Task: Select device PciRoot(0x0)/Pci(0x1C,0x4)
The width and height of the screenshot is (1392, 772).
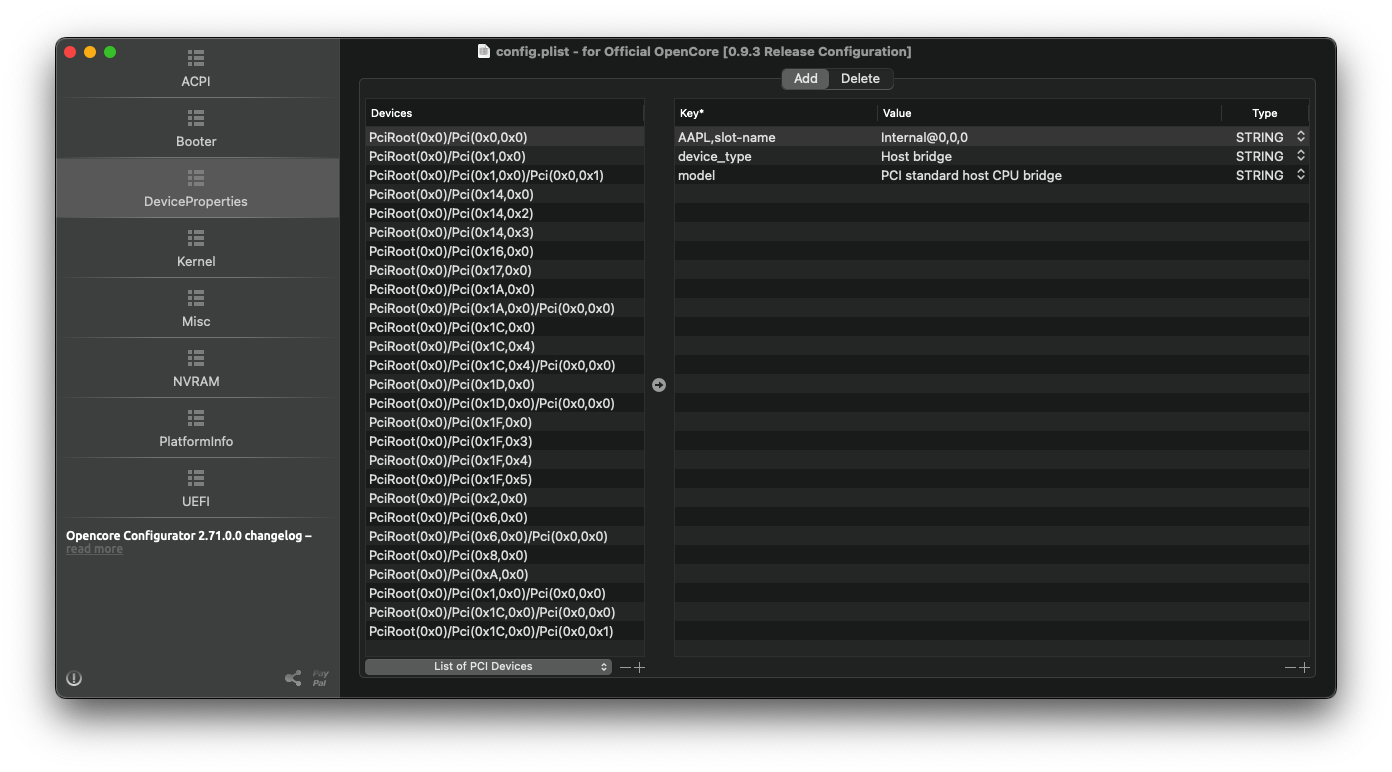Action: coord(505,346)
